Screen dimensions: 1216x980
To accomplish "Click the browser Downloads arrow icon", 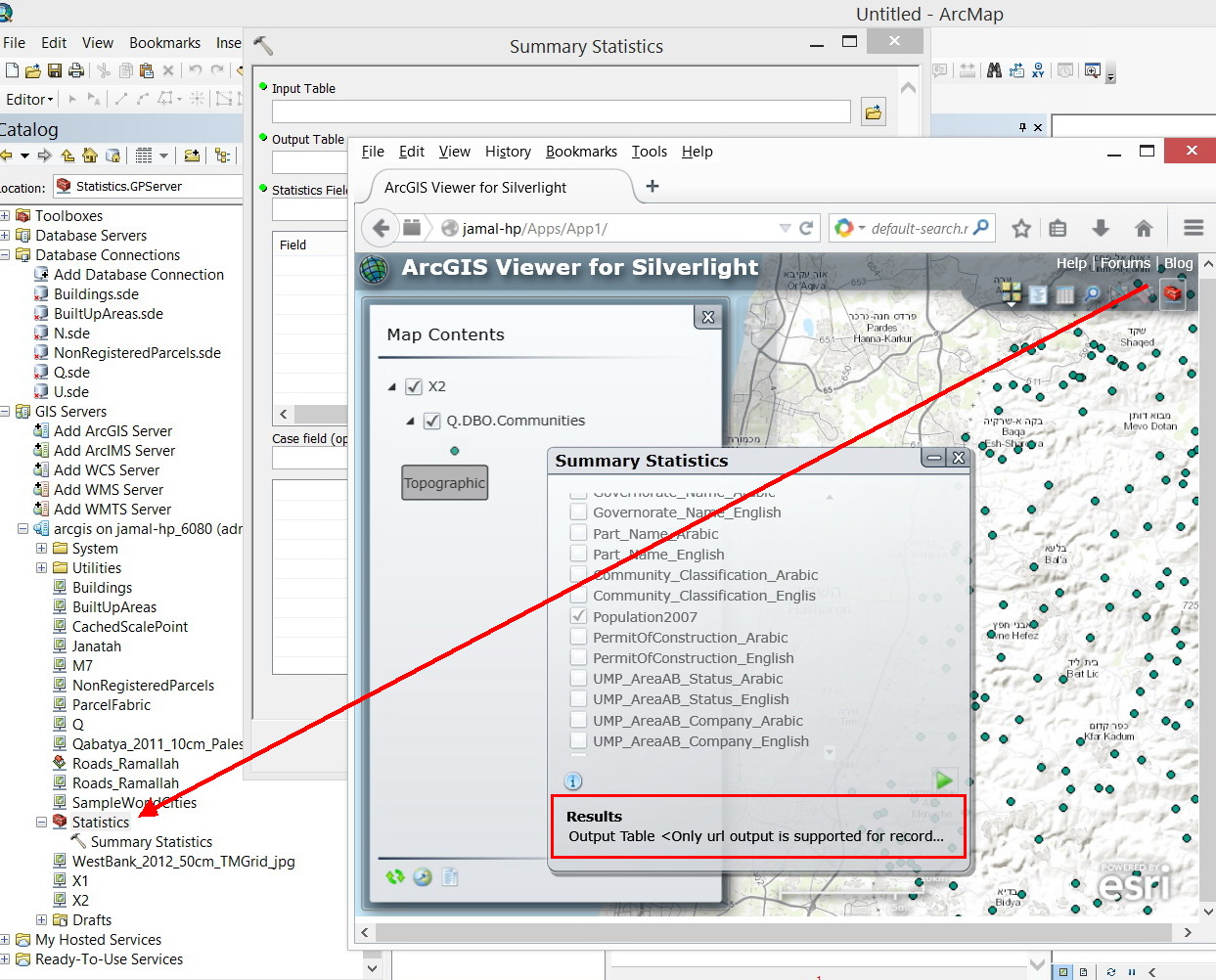I will tap(1101, 228).
